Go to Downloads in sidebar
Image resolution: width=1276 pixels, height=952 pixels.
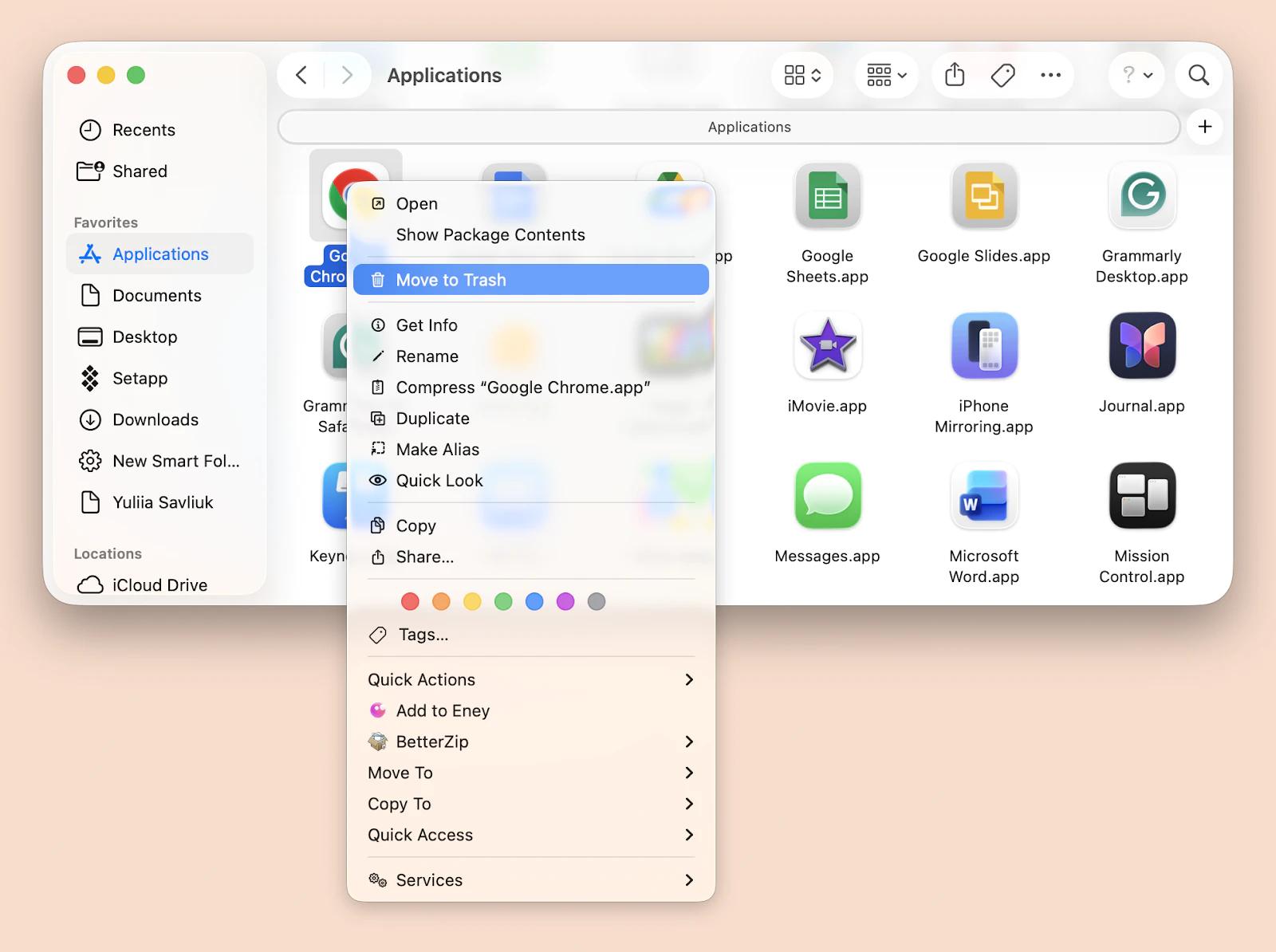click(x=156, y=419)
